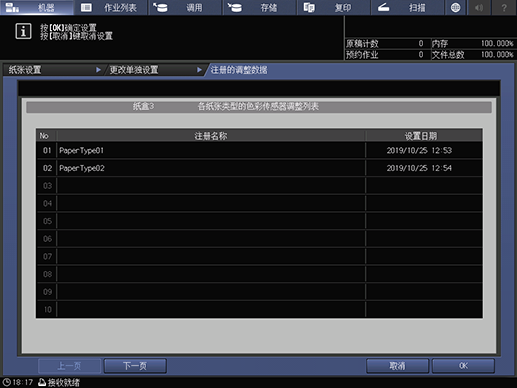517x388 pixels.
Task: Select empty row 08
Action: pyautogui.click(x=259, y=274)
